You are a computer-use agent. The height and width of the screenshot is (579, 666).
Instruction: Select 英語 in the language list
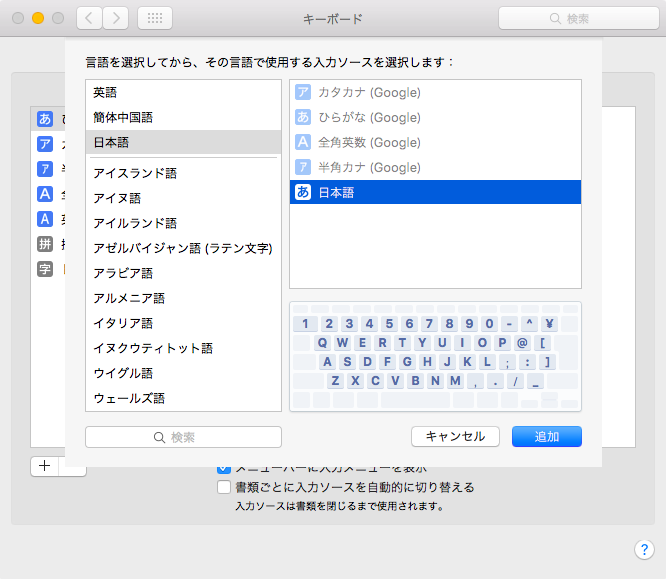(183, 92)
